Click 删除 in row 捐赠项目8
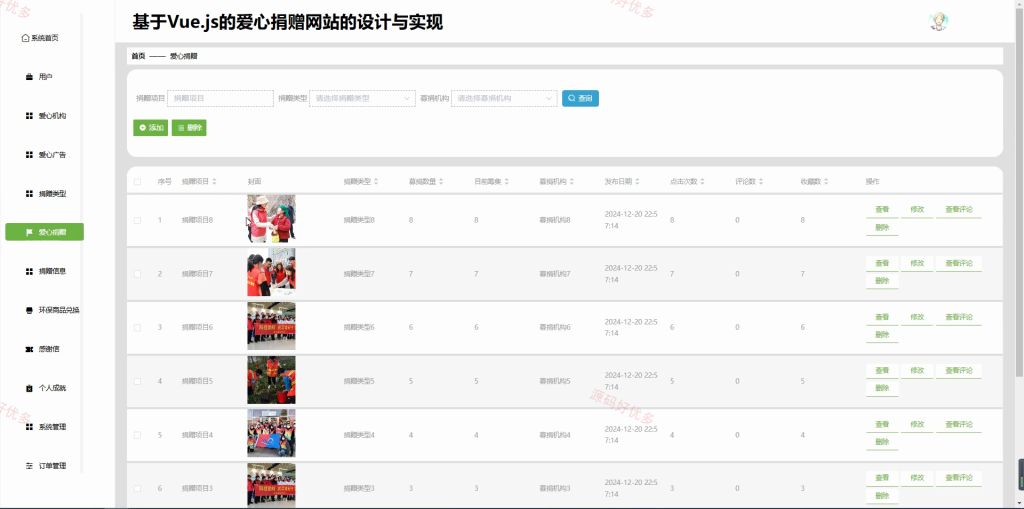The image size is (1024, 509). click(x=882, y=228)
